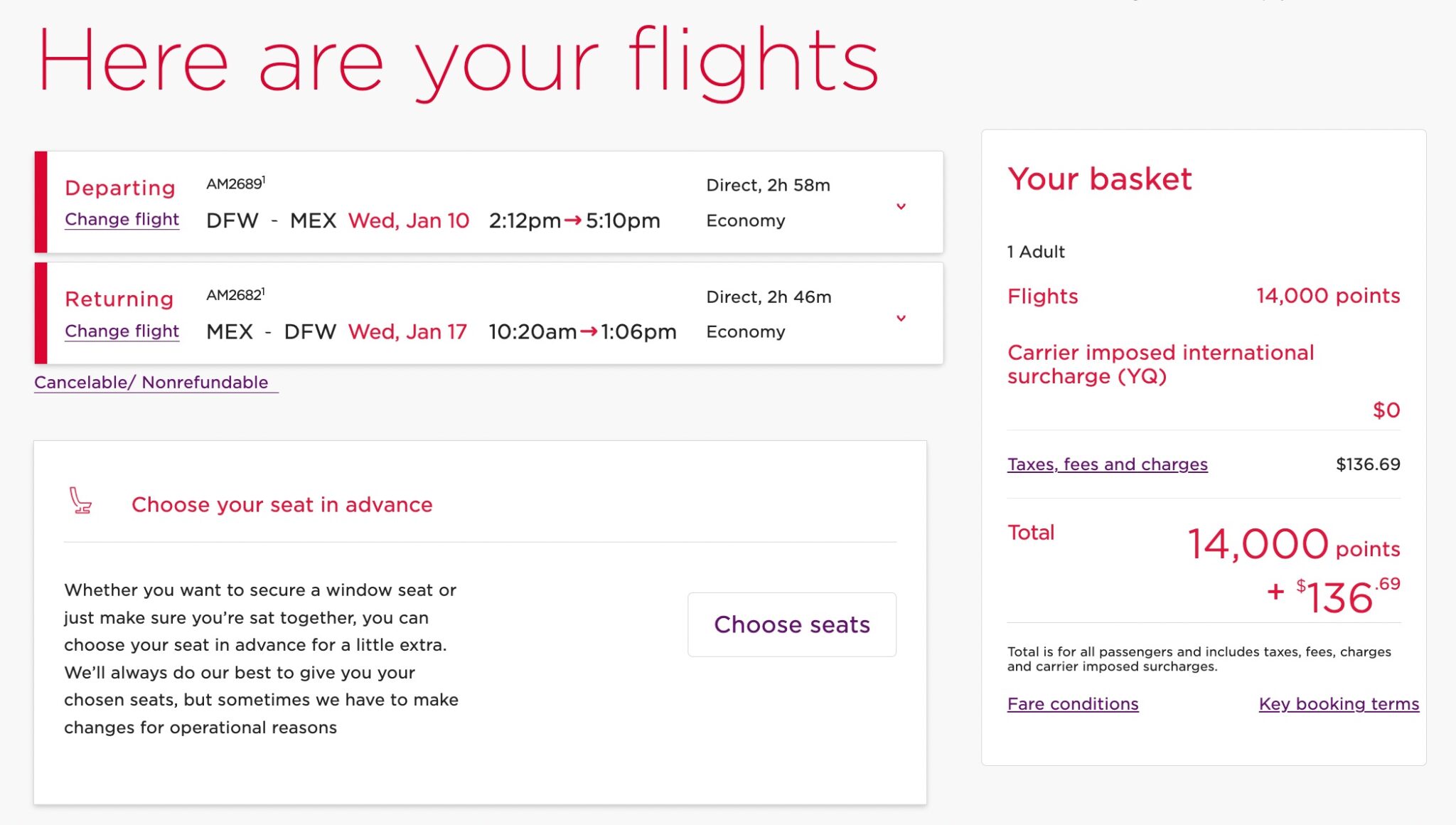Open the Fare conditions link
The width and height of the screenshot is (1456, 825).
[1073, 703]
